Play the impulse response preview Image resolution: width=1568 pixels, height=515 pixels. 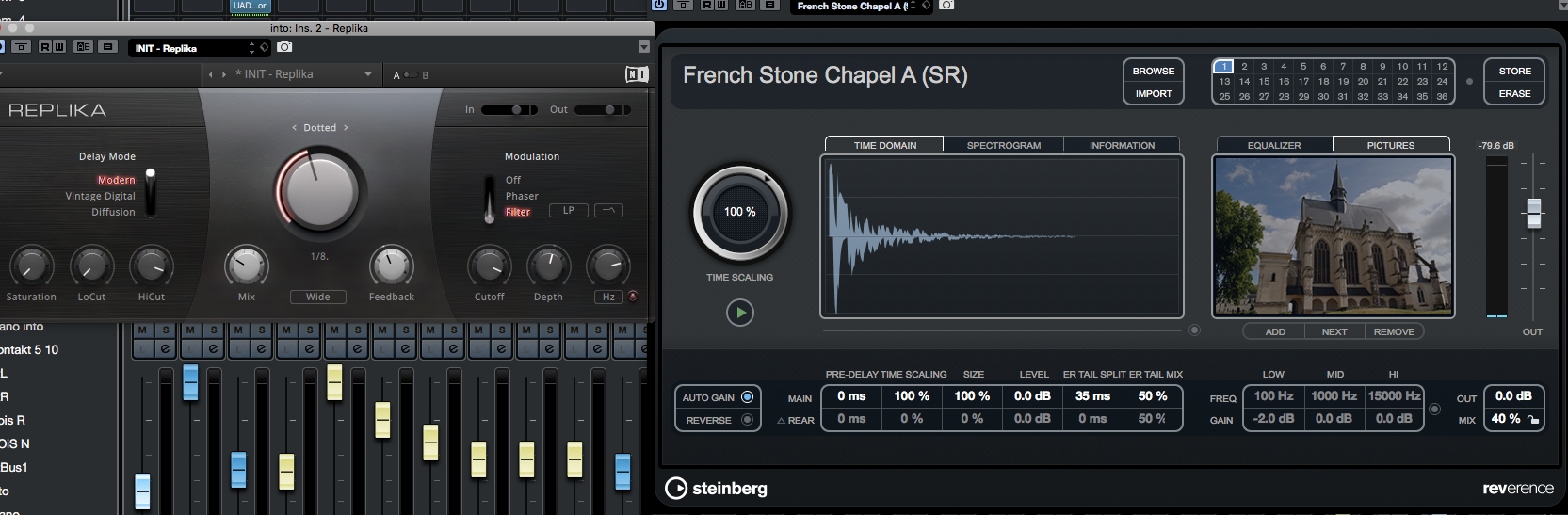point(740,313)
